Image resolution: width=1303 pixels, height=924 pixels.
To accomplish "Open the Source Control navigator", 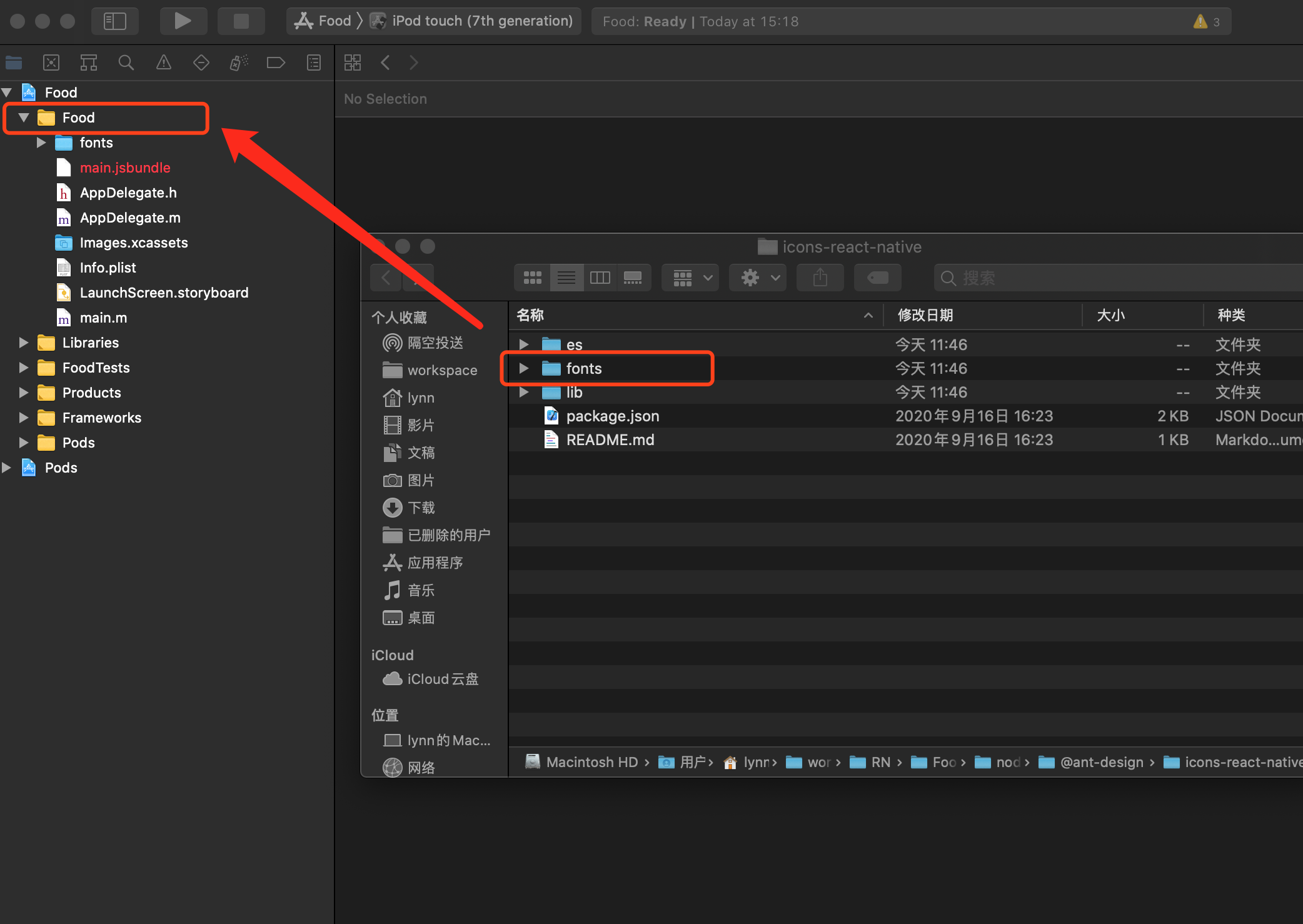I will pyautogui.click(x=51, y=63).
